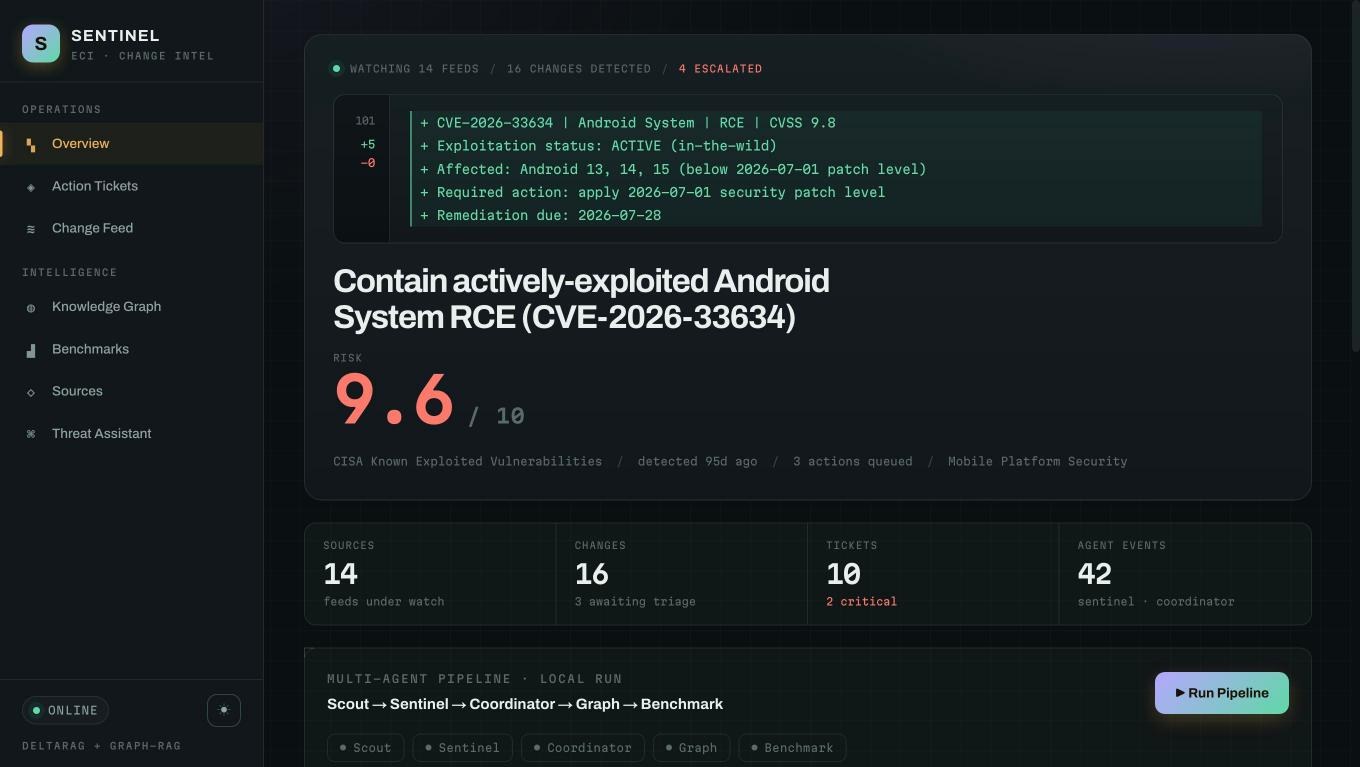The height and width of the screenshot is (767, 1360).
Task: Click the 9.6 risk score
Action: tap(393, 399)
